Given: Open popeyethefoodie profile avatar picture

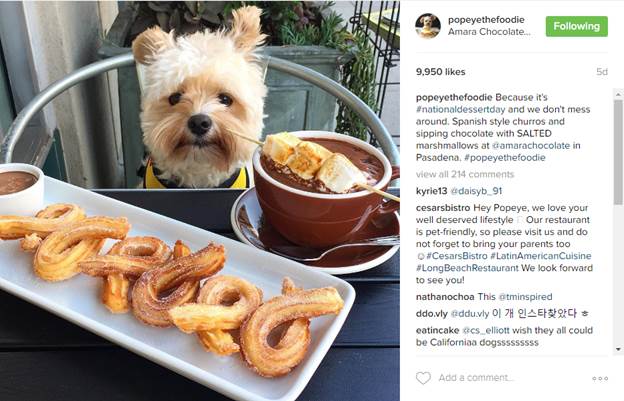Looking at the screenshot, I should (x=428, y=25).
